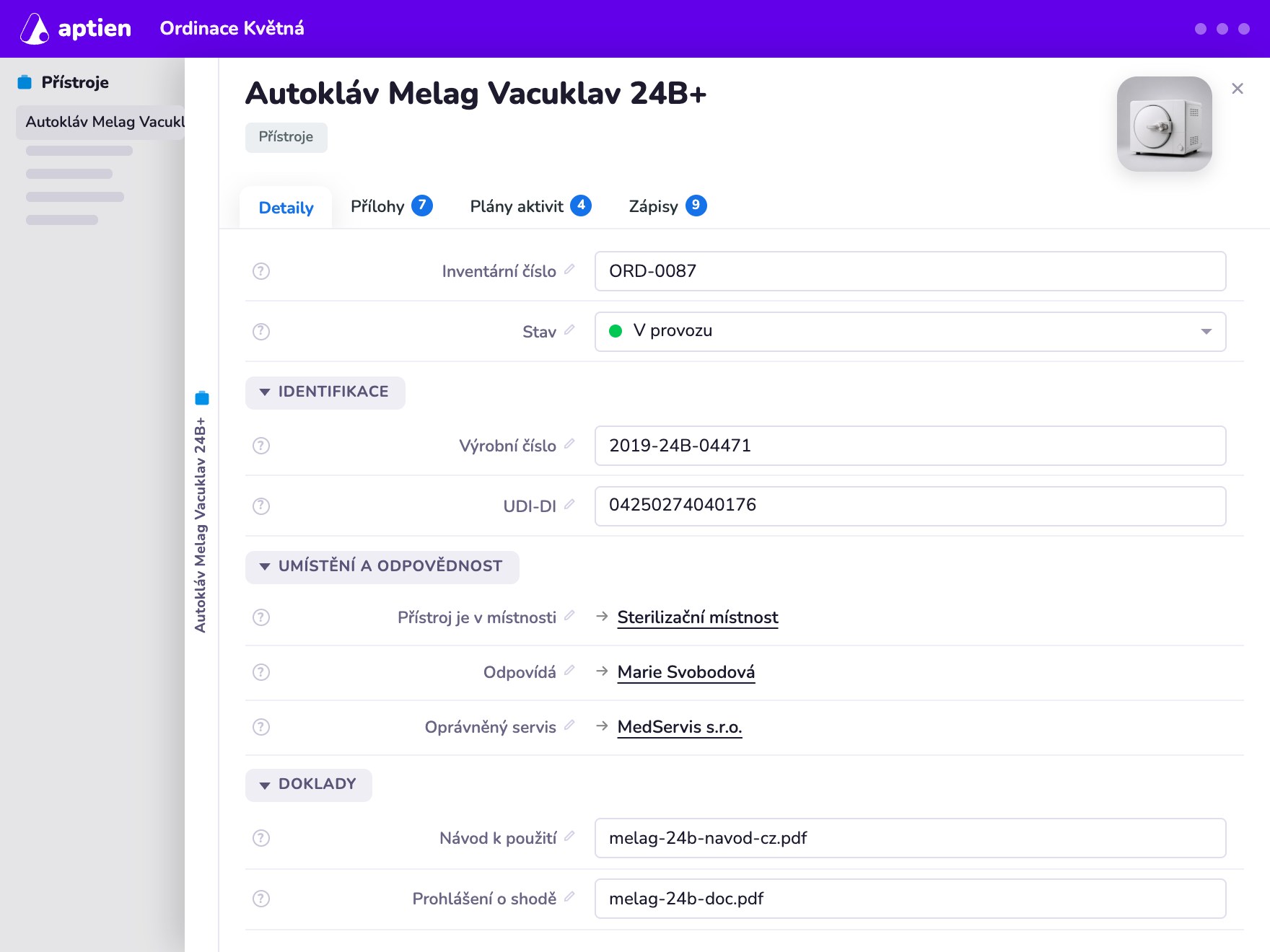Click blue icon on vertical side tab
Image resolution: width=1270 pixels, height=952 pixels.
(202, 398)
